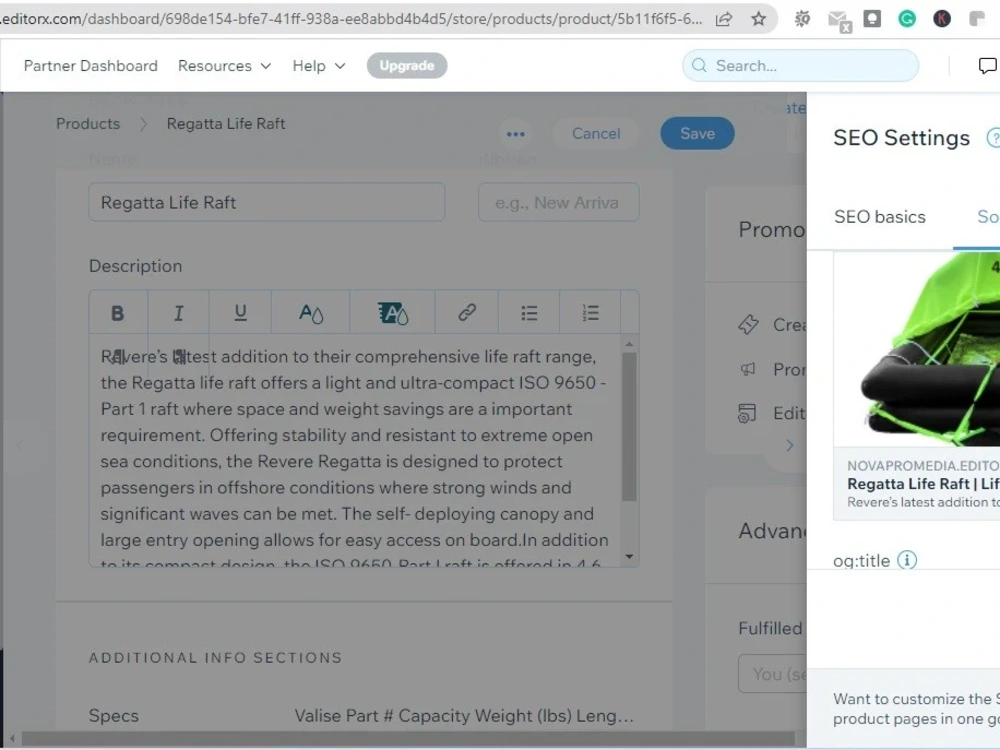This screenshot has width=1000, height=750.
Task: Show og:title info tooltip
Action: (907, 560)
